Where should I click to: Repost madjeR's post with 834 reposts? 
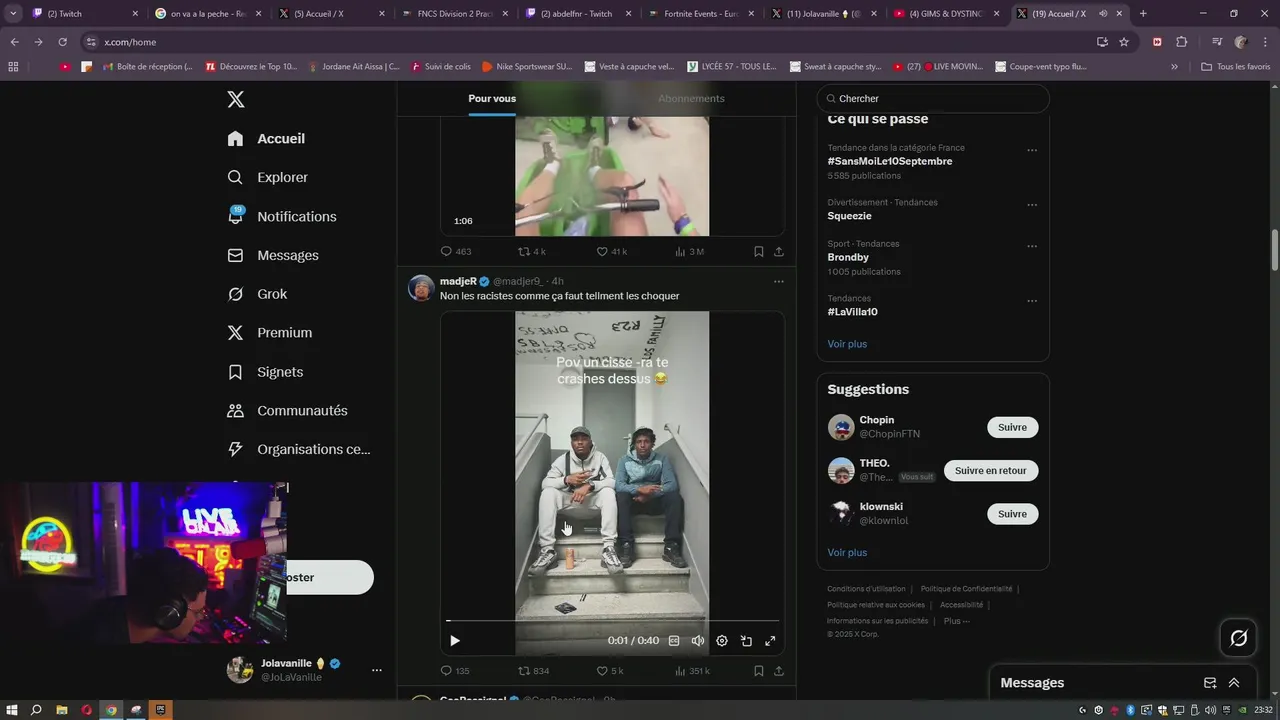point(533,671)
